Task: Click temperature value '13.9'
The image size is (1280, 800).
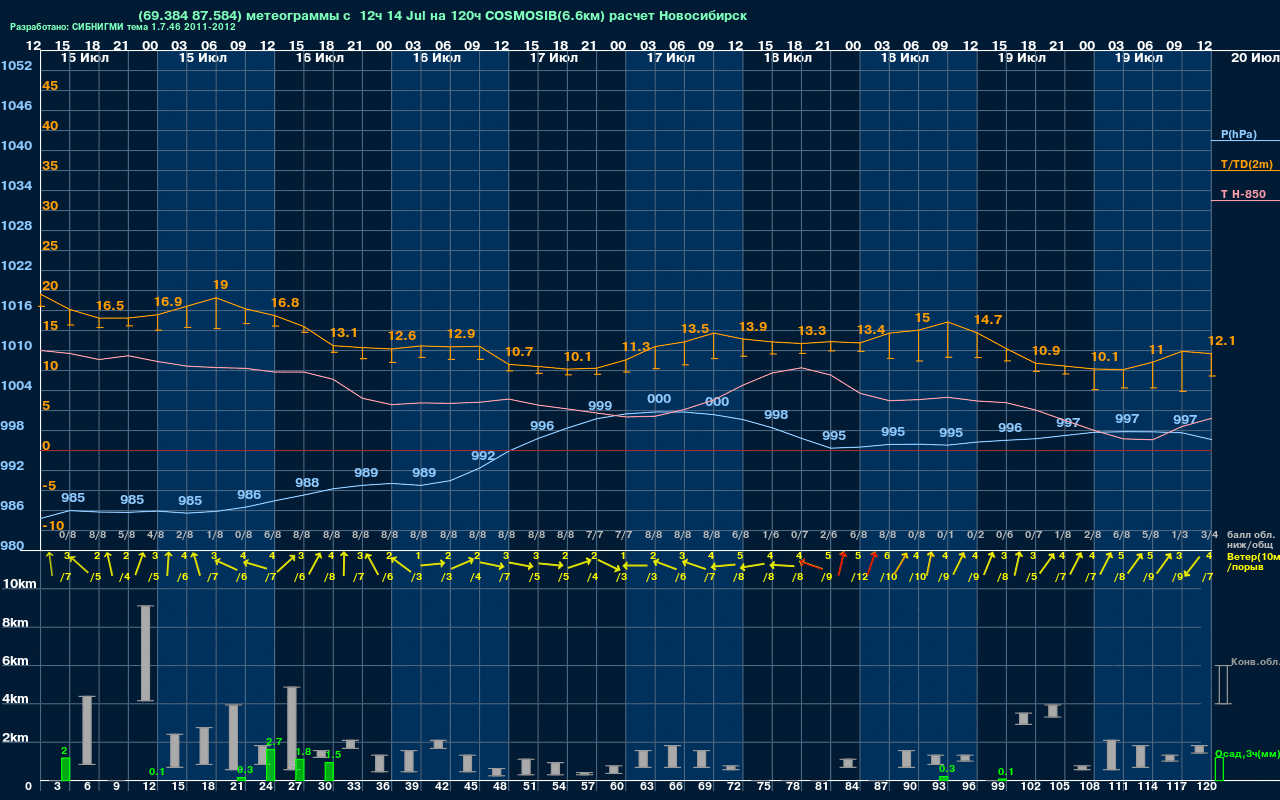Action: coord(753,327)
